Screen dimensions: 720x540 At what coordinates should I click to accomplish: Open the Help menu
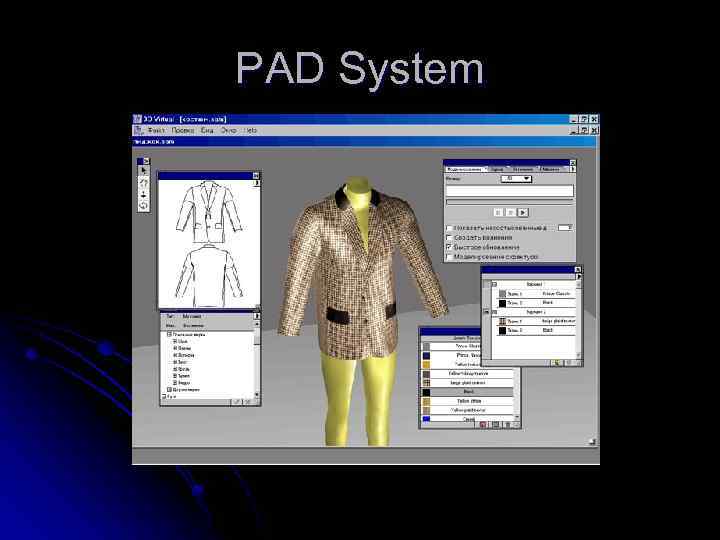[x=250, y=130]
